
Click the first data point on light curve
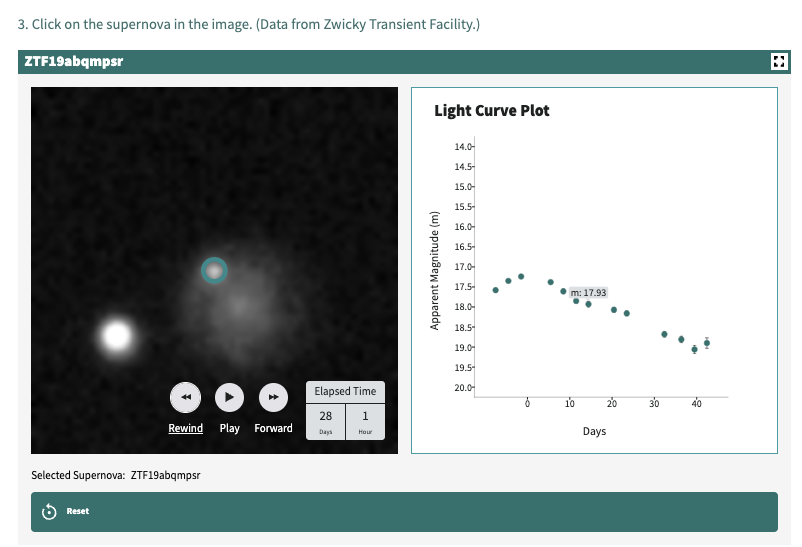tap(495, 290)
